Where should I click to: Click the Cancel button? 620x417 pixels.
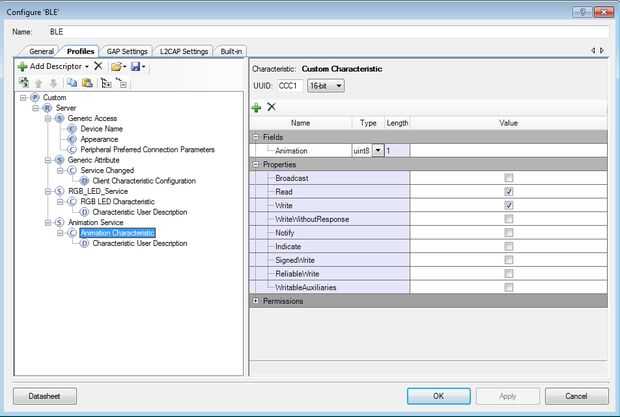point(576,396)
